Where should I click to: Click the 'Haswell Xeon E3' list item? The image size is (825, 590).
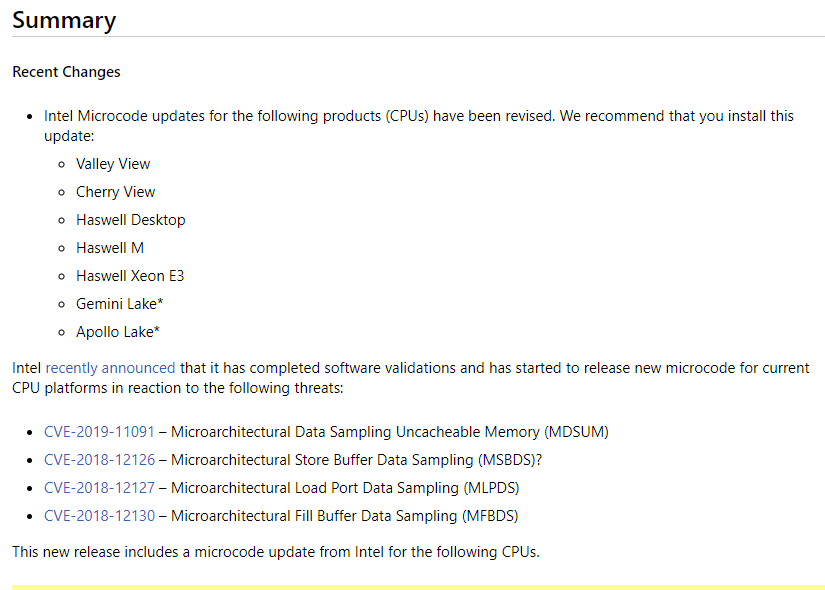[x=130, y=276]
